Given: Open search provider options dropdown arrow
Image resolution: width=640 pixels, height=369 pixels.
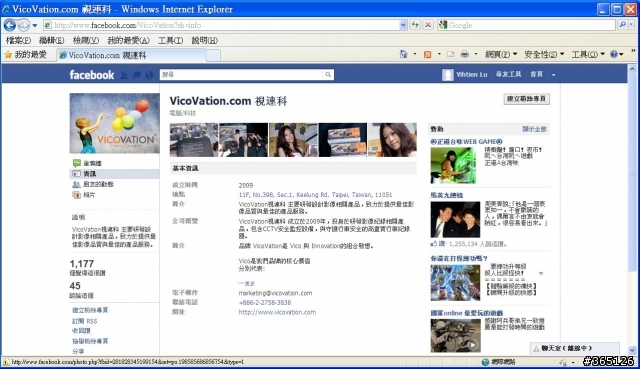Looking at the screenshot, I should point(631,25).
